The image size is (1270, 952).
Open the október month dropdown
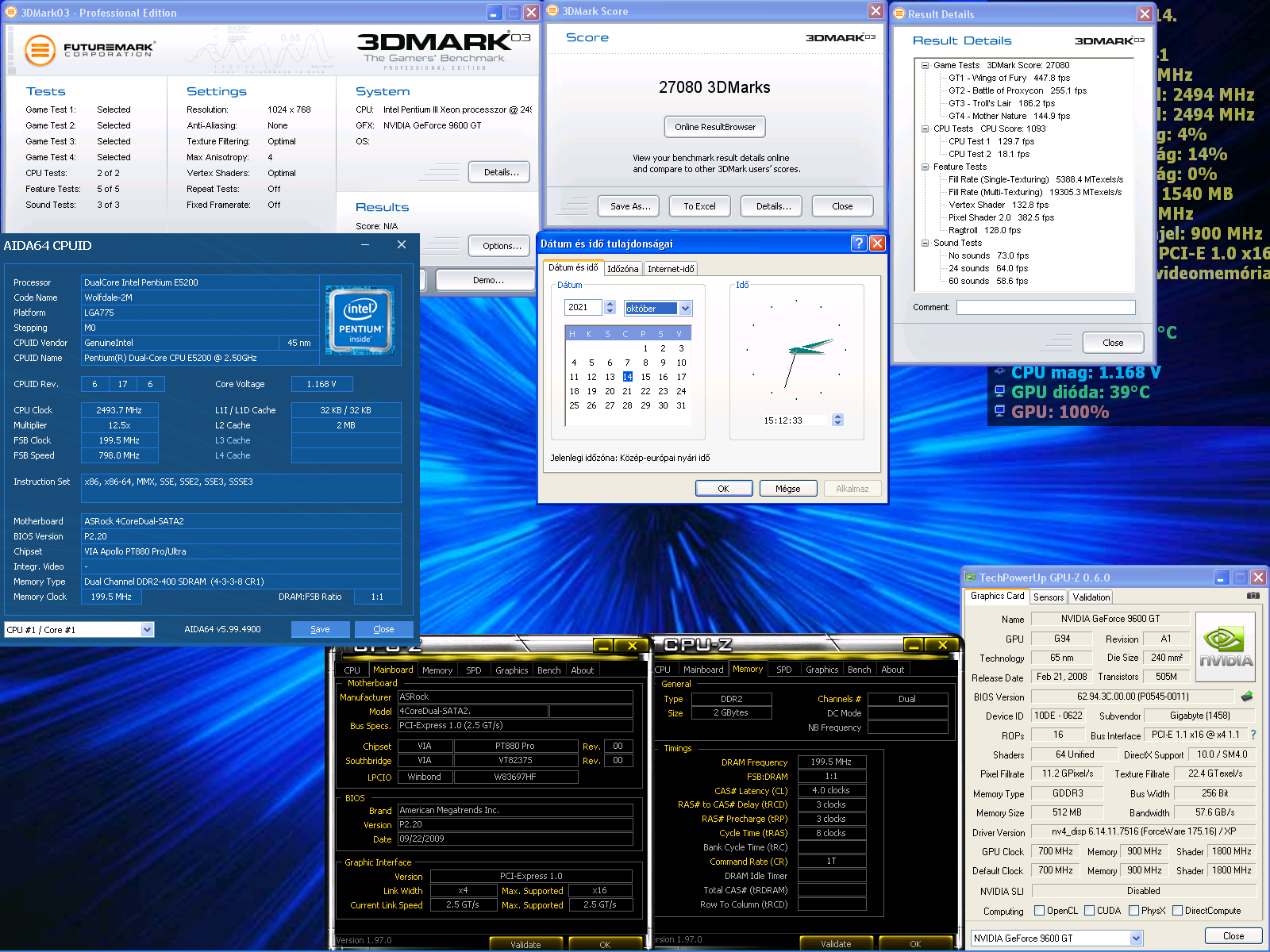686,308
